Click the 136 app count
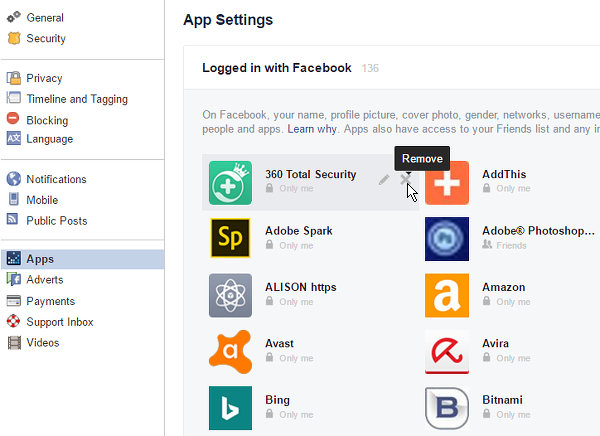600x436 pixels. [370, 68]
